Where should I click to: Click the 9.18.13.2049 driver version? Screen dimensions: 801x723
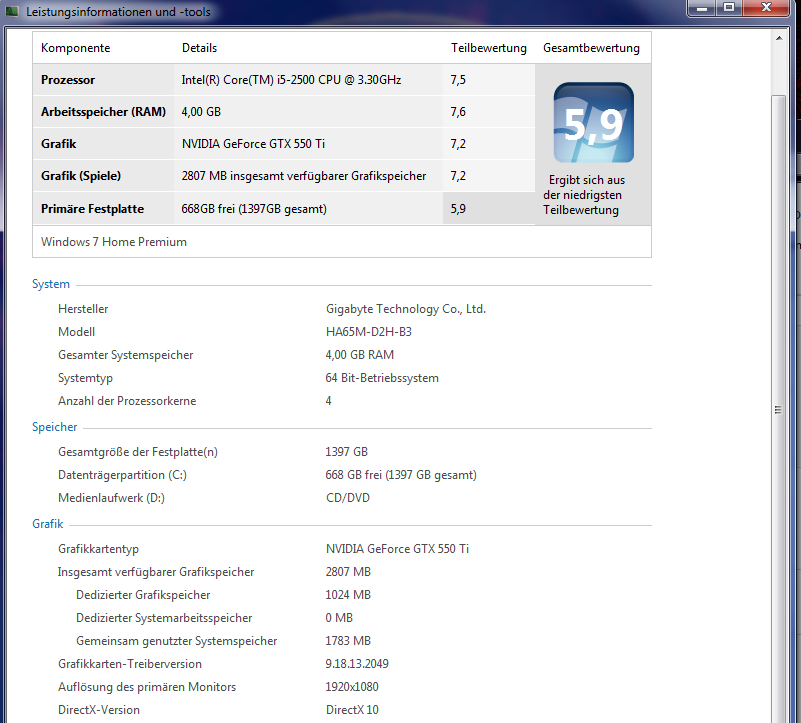357,664
